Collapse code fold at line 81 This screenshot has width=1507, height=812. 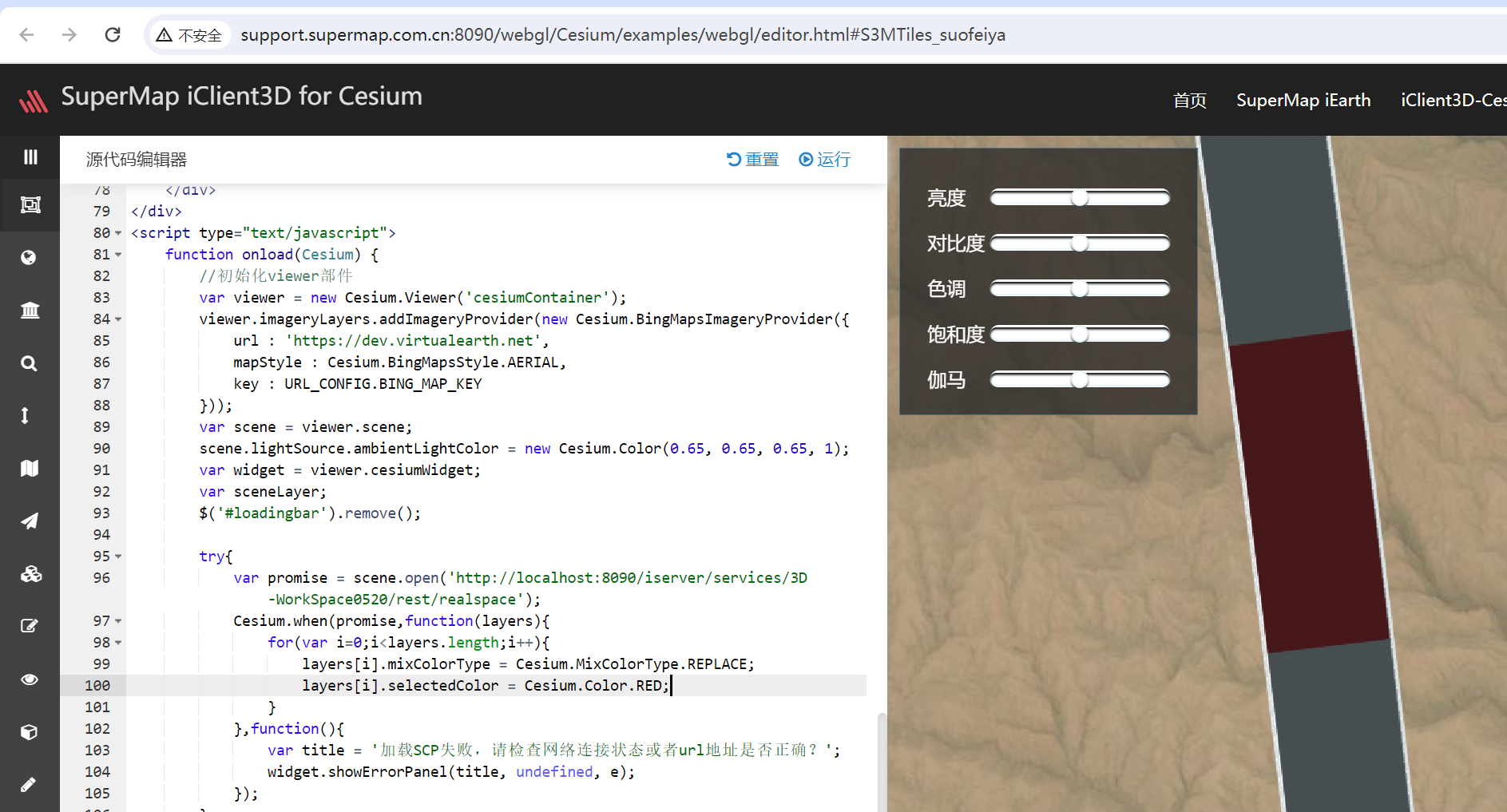(x=118, y=255)
